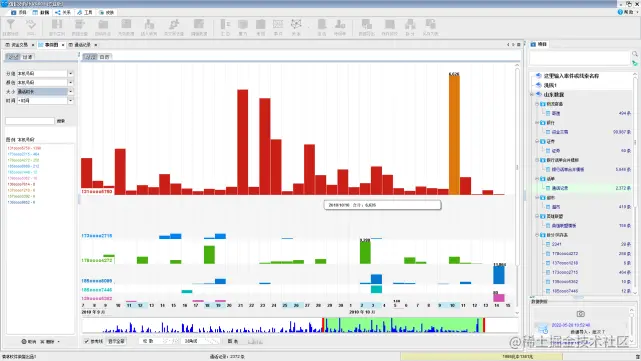The height and width of the screenshot is (361, 641).
Task: Click the folder icon in the toolbar
Action: 103,25
